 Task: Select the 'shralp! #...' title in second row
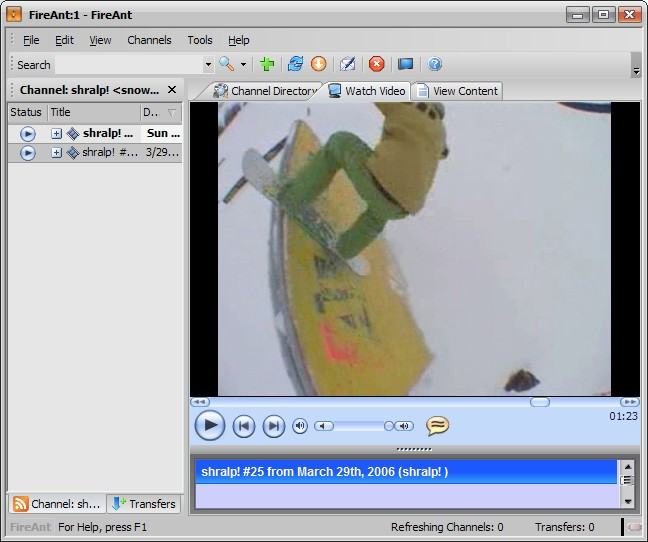(x=110, y=152)
